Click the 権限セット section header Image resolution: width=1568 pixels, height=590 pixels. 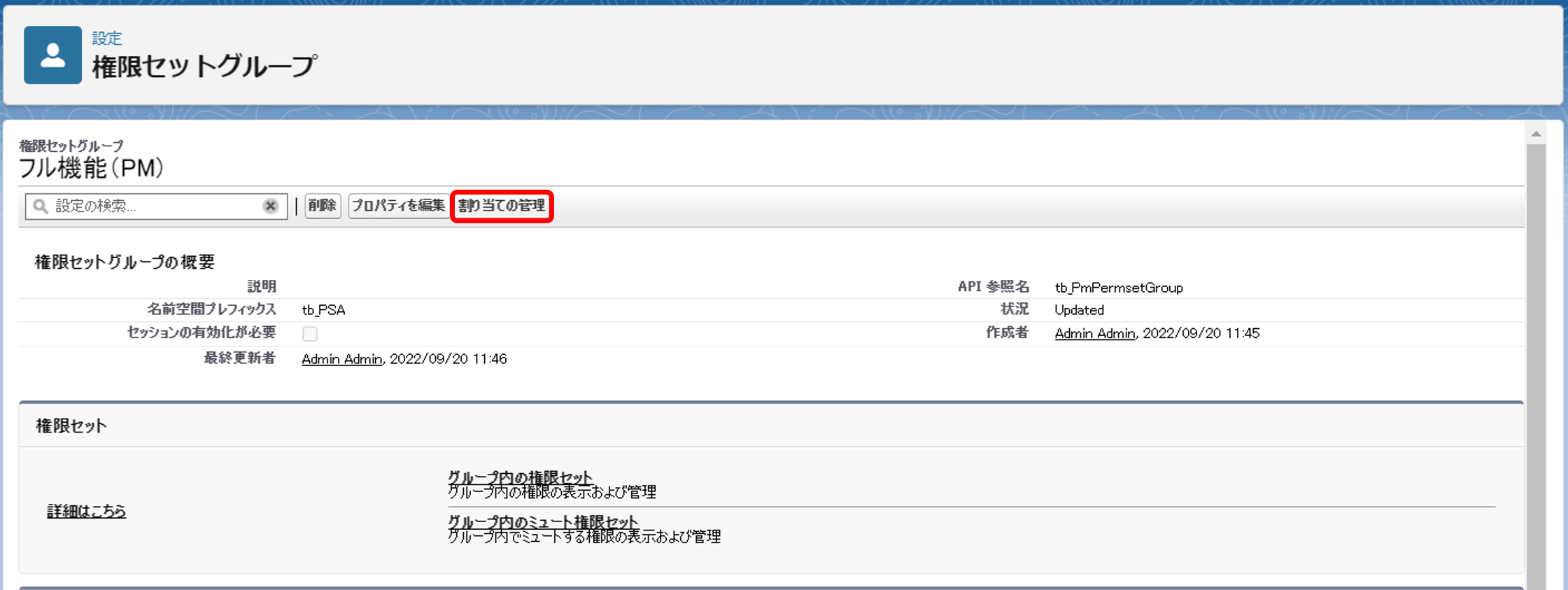pos(71,426)
